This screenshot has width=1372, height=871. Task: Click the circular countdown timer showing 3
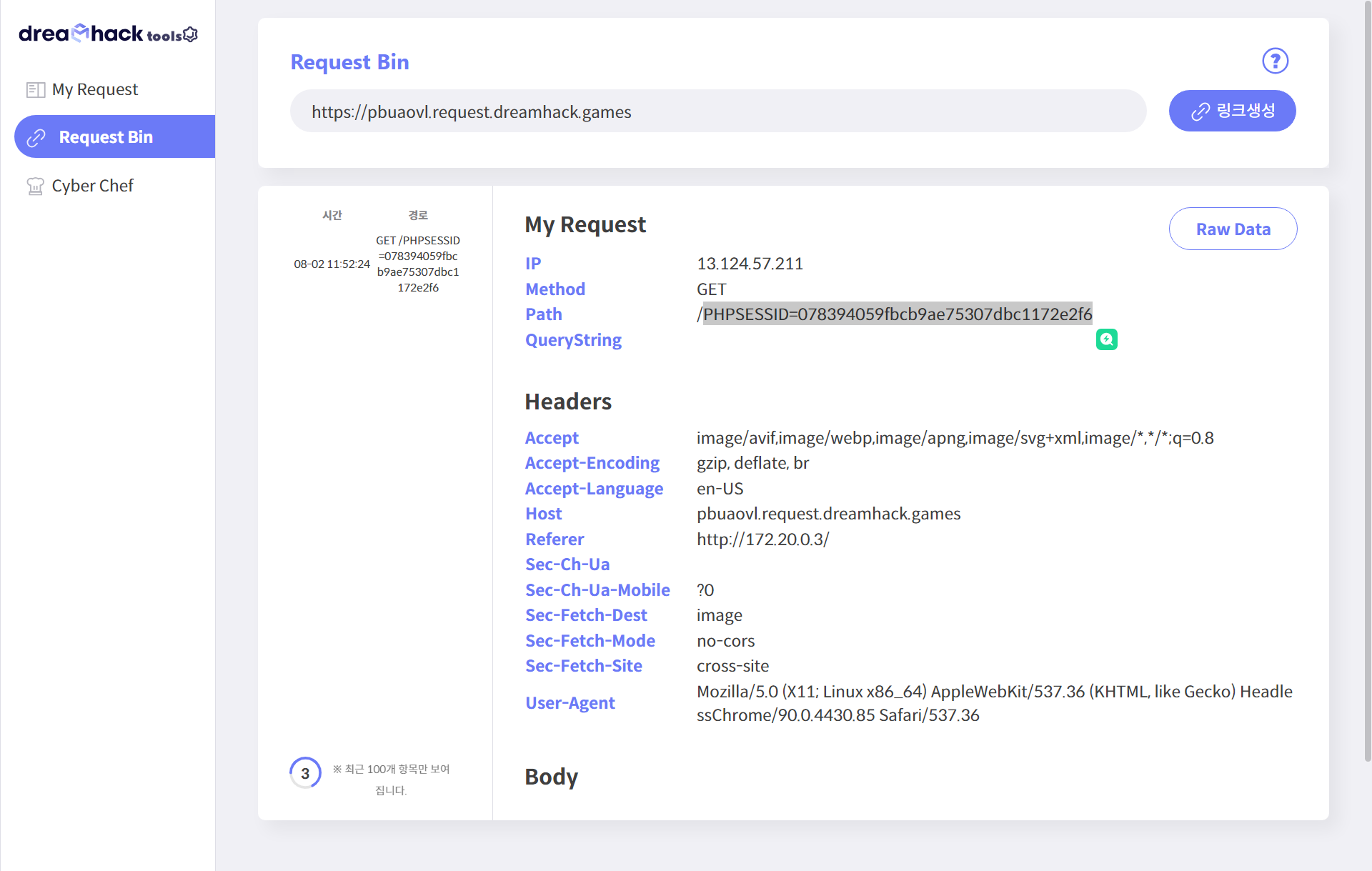click(305, 773)
